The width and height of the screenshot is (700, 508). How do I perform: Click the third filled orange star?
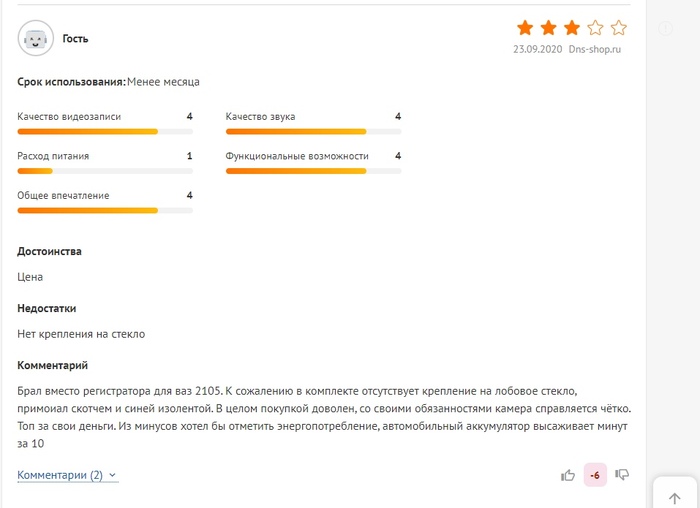pos(572,28)
